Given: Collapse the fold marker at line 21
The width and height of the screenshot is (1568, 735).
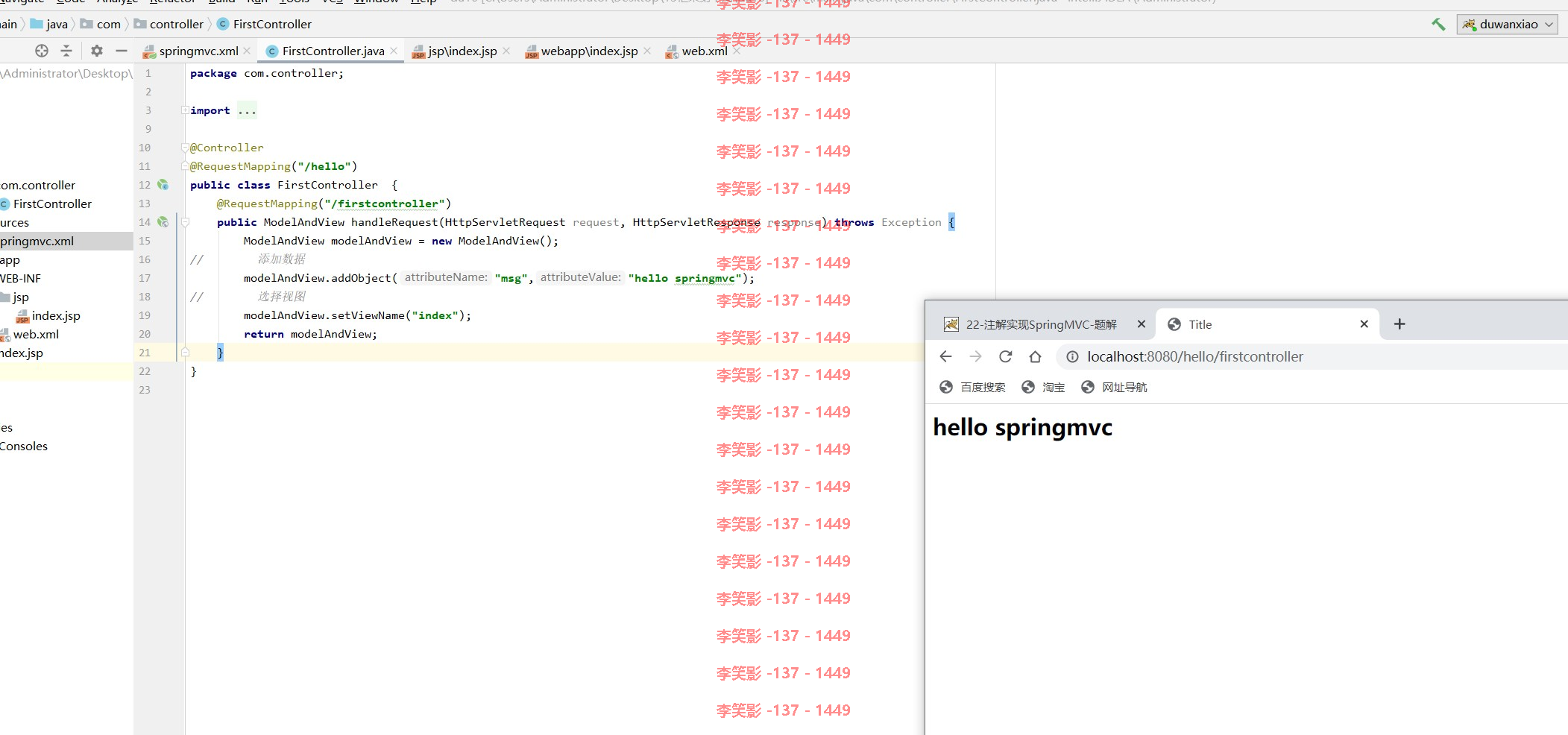Looking at the screenshot, I should (185, 353).
